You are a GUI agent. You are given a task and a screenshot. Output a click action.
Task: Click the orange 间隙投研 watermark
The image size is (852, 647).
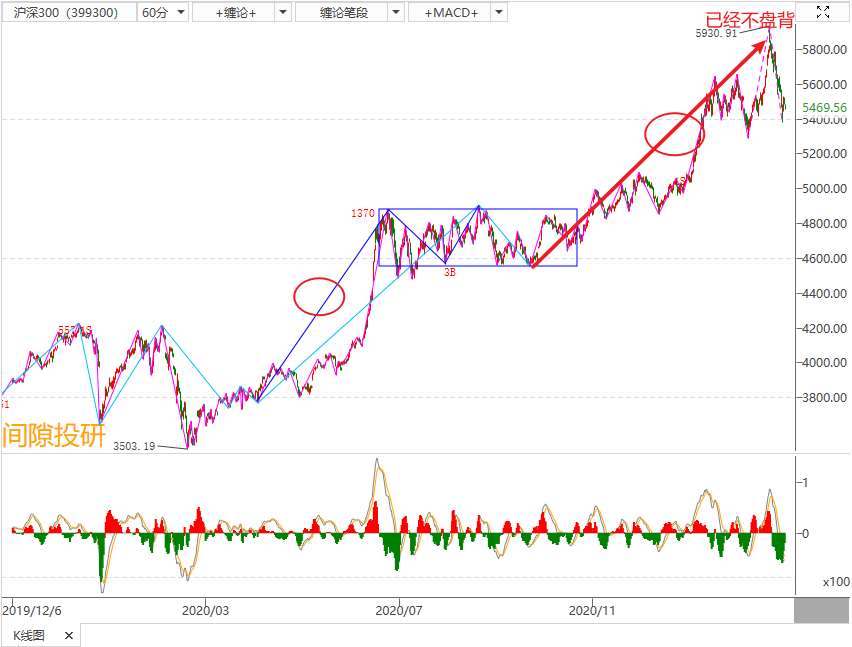[x=54, y=435]
